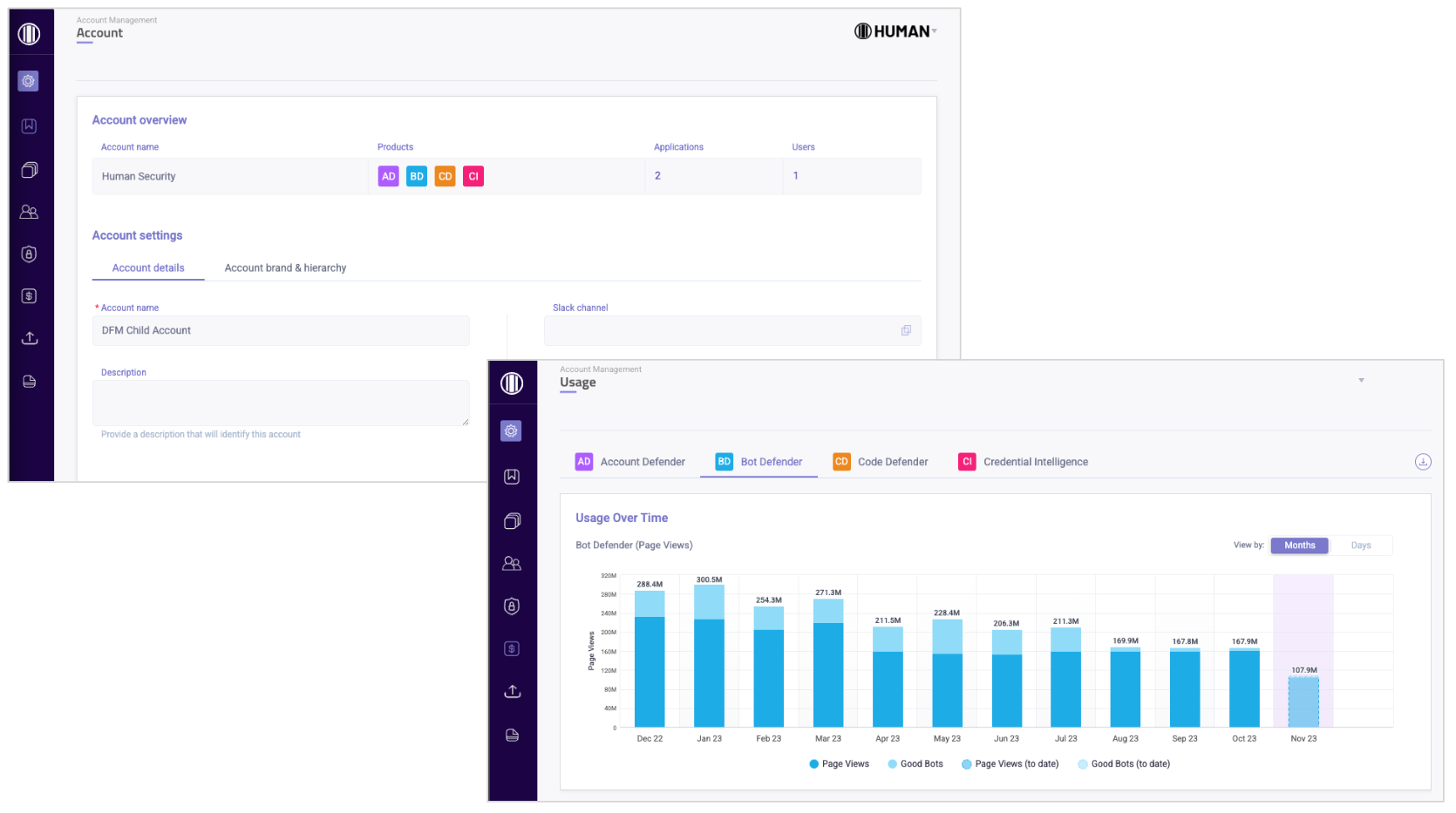The height and width of the screenshot is (813, 1456).
Task: Click the Applications count value 2
Action: 657,176
